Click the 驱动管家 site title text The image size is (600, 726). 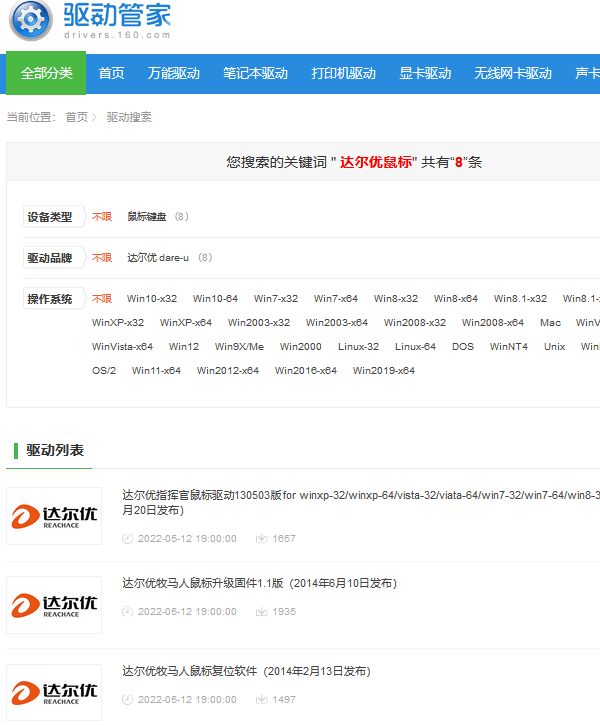117,15
